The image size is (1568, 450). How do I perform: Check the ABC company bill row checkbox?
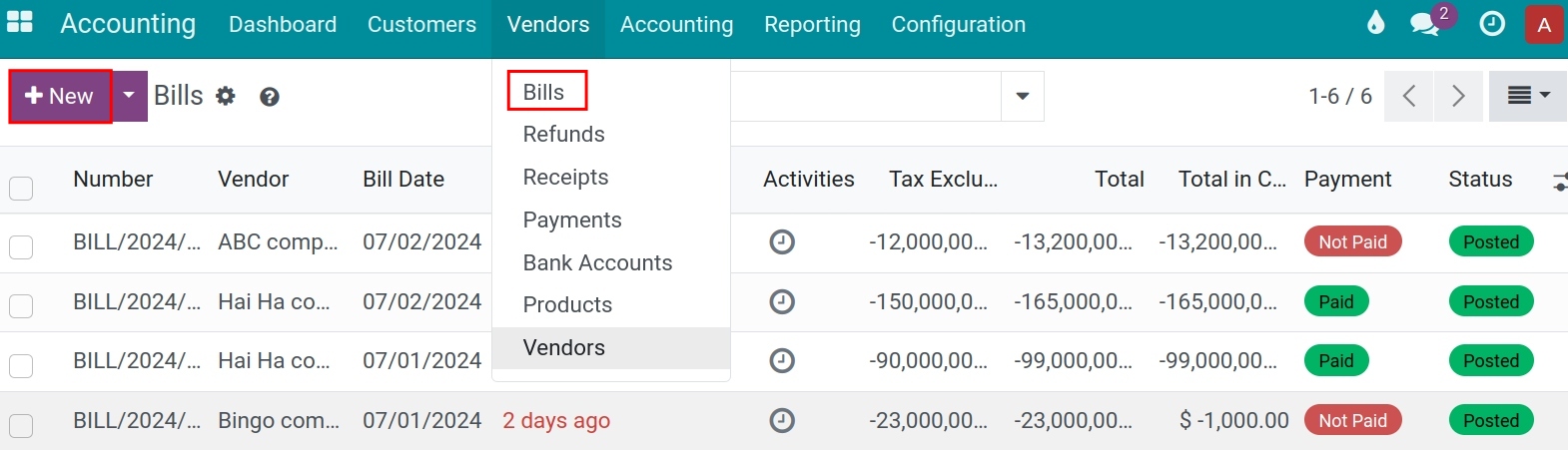21,246
